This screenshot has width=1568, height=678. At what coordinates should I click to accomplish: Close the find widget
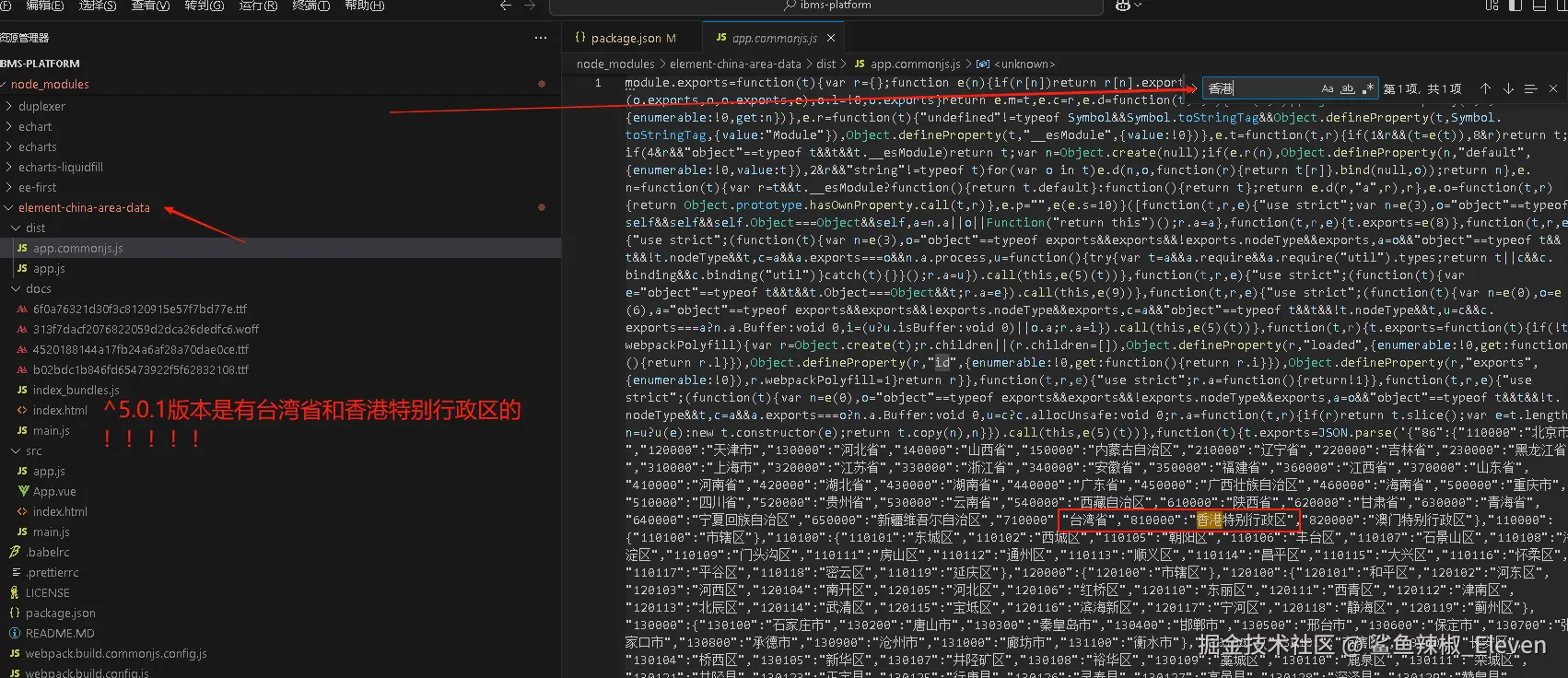(x=1553, y=88)
